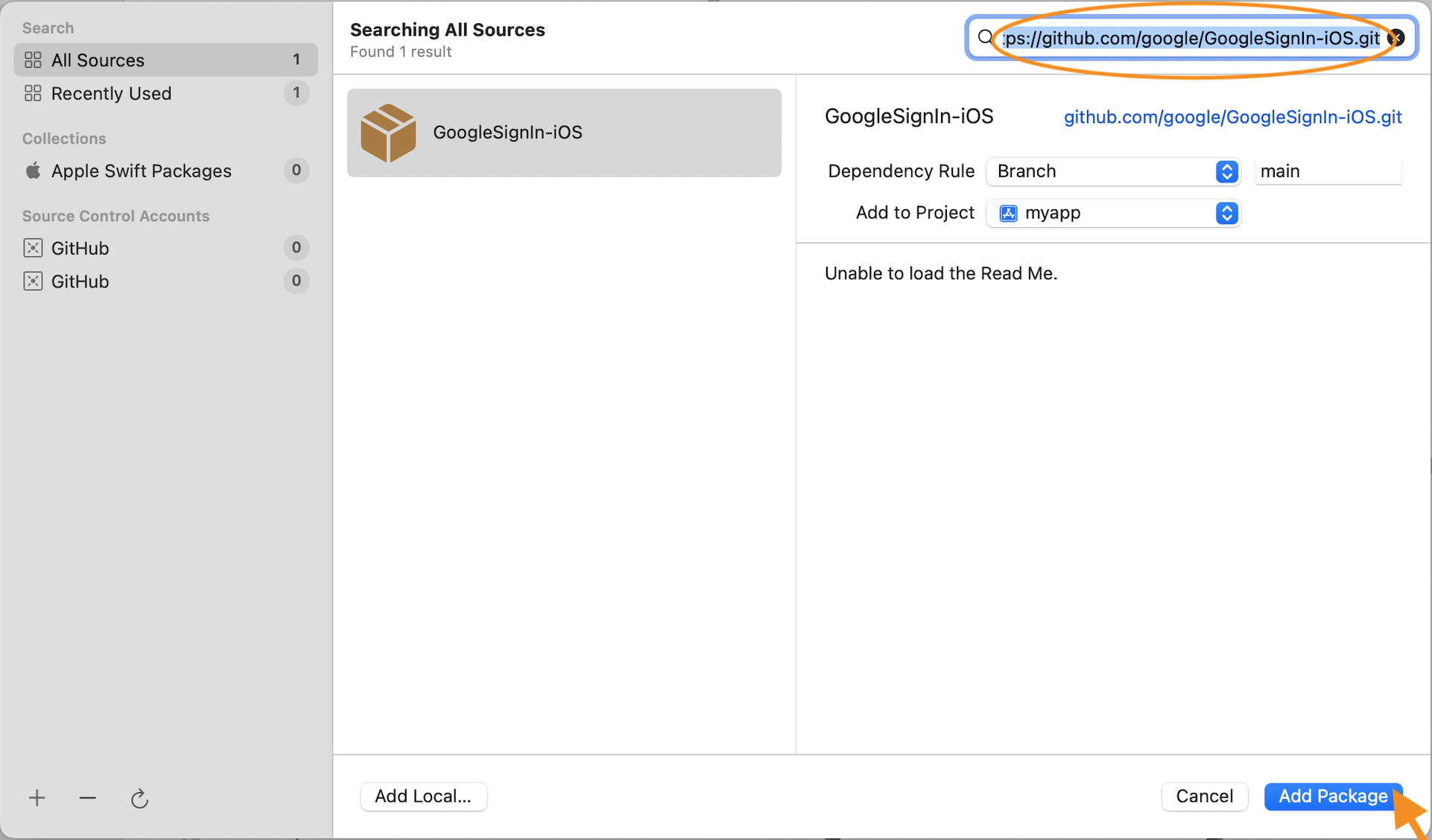The image size is (1432, 840).
Task: Click the Add Local... button
Action: (423, 796)
